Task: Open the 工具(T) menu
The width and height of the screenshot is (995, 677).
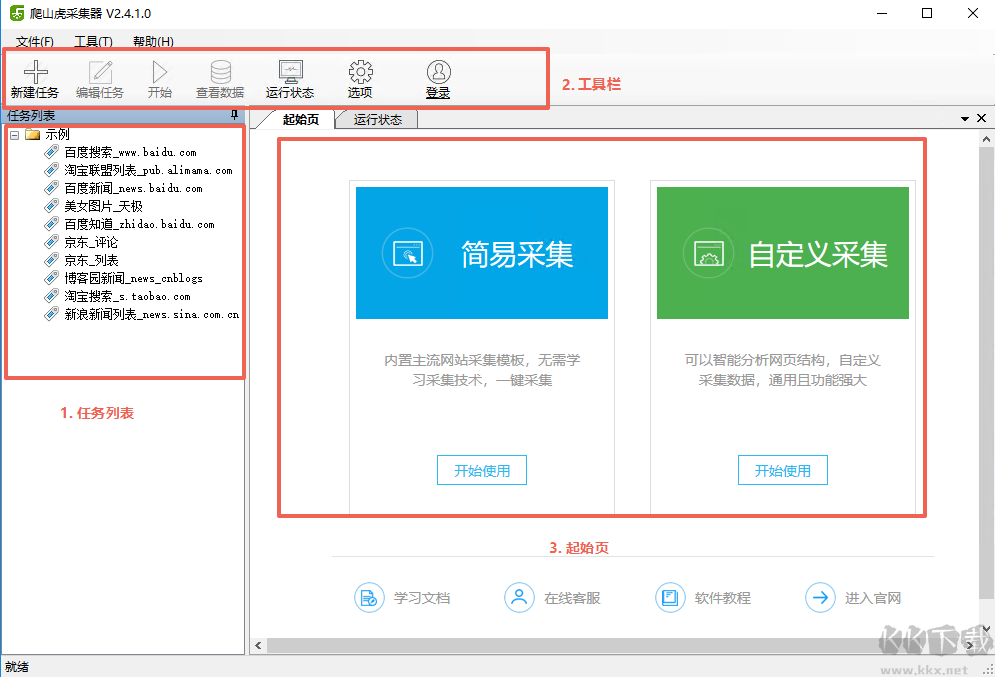Action: tap(93, 41)
